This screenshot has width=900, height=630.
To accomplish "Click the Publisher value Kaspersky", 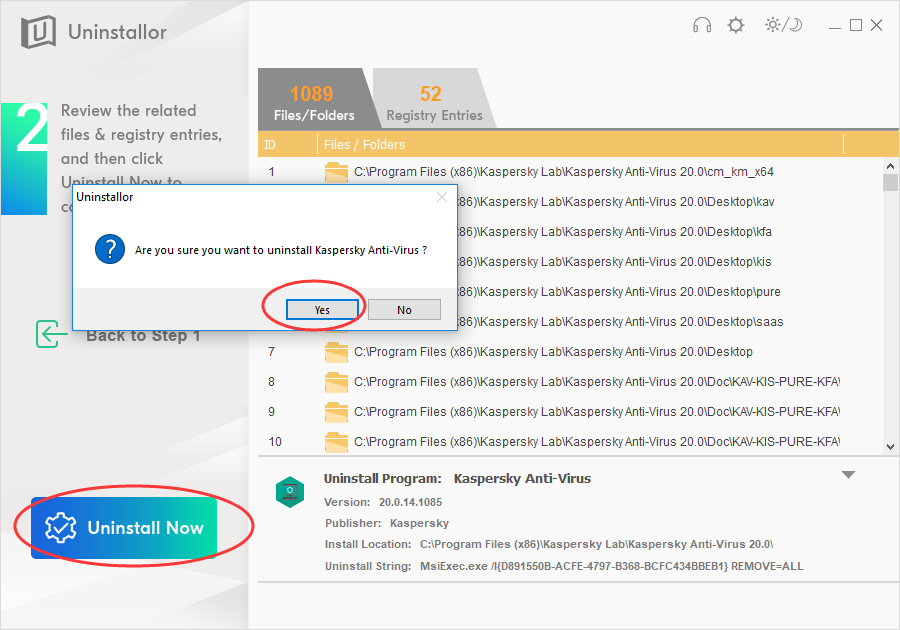I will (419, 523).
